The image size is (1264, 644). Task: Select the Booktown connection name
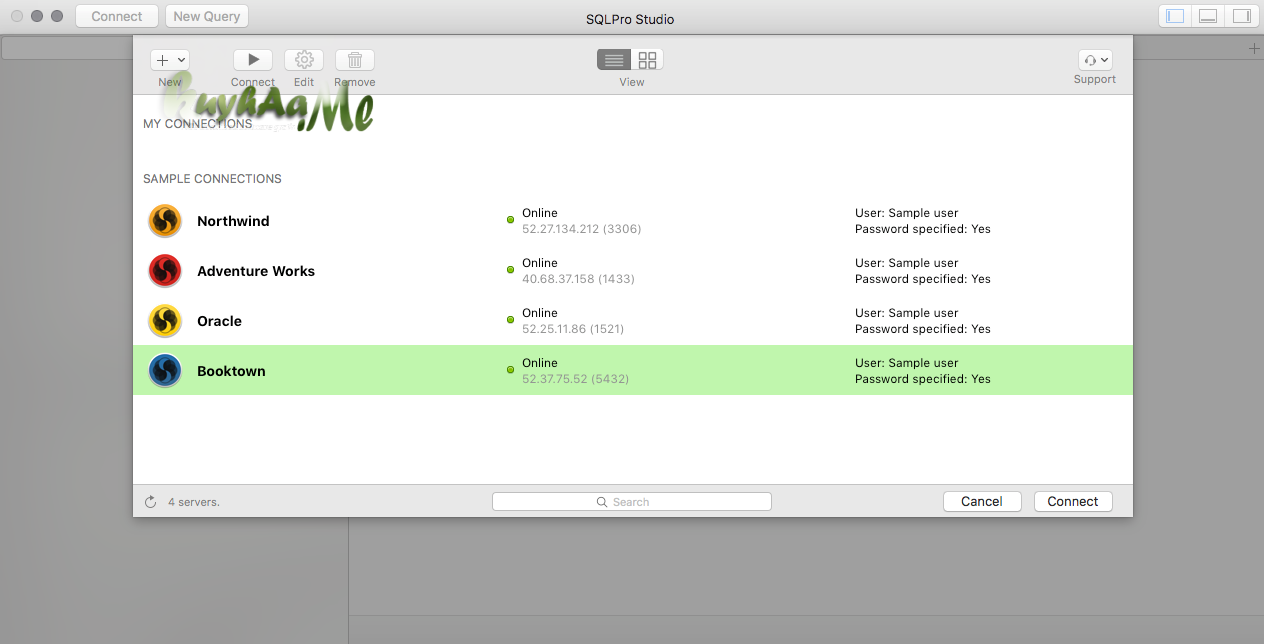point(231,371)
